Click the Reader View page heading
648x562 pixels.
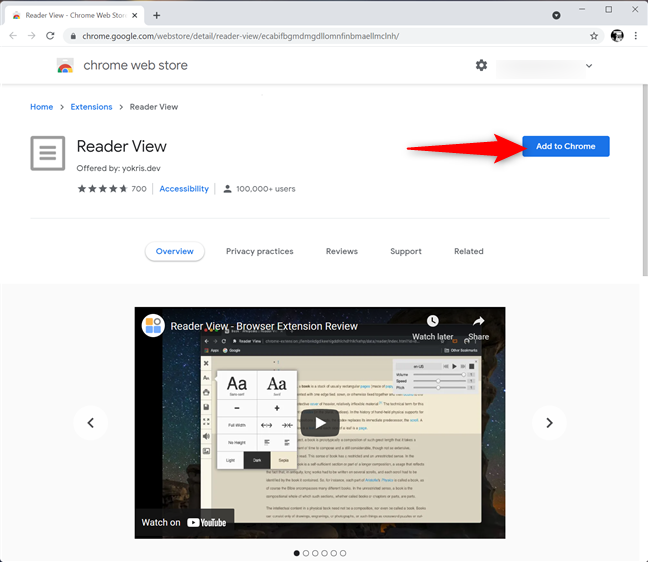[x=122, y=146]
